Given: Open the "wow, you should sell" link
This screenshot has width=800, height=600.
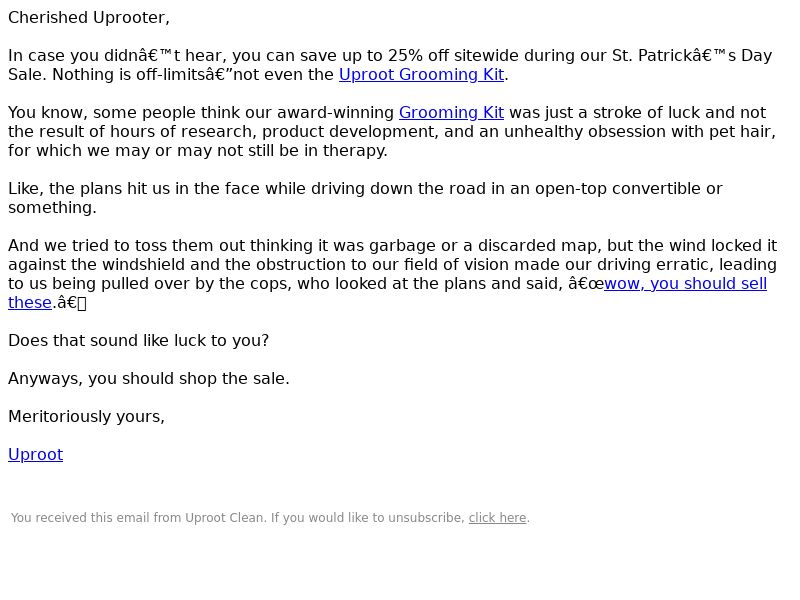Looking at the screenshot, I should pyautogui.click(x=685, y=284).
